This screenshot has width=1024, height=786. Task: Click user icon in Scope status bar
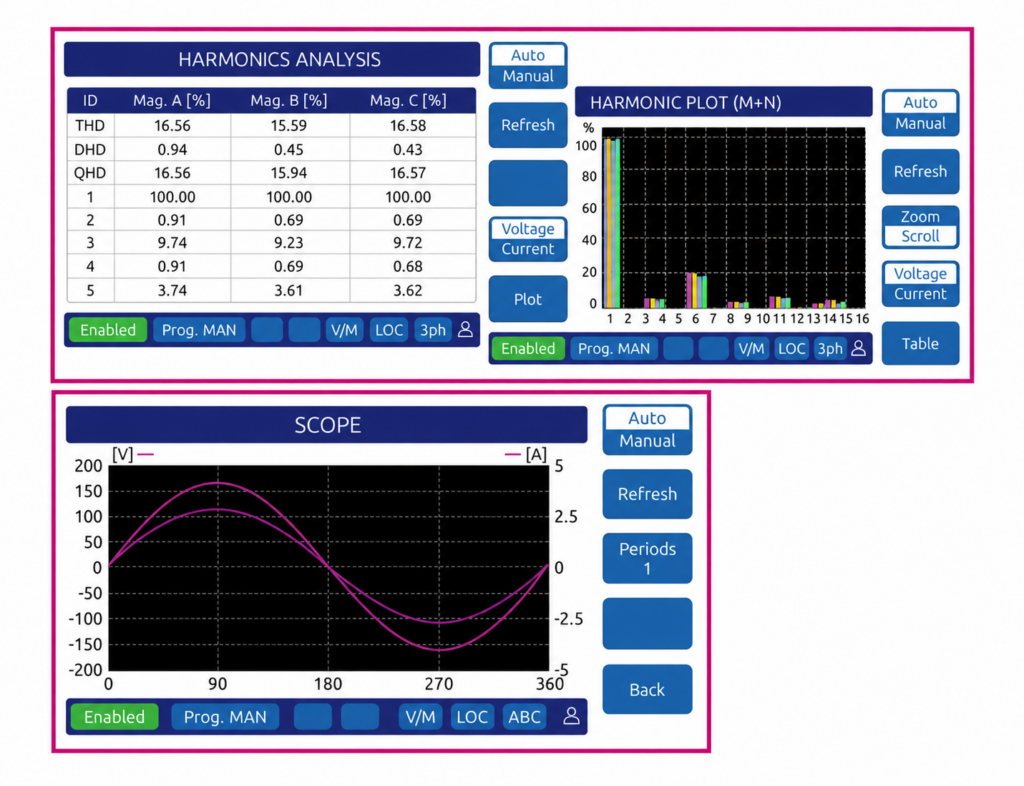[x=571, y=716]
